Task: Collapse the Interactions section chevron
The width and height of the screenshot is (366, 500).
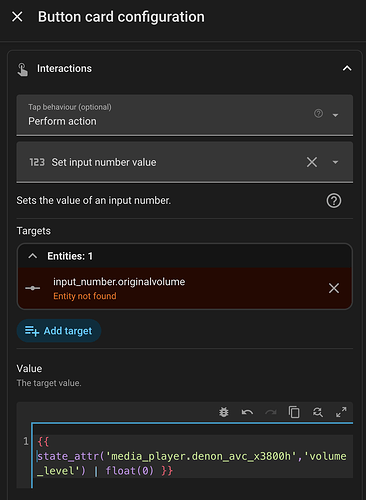Action: 347,68
